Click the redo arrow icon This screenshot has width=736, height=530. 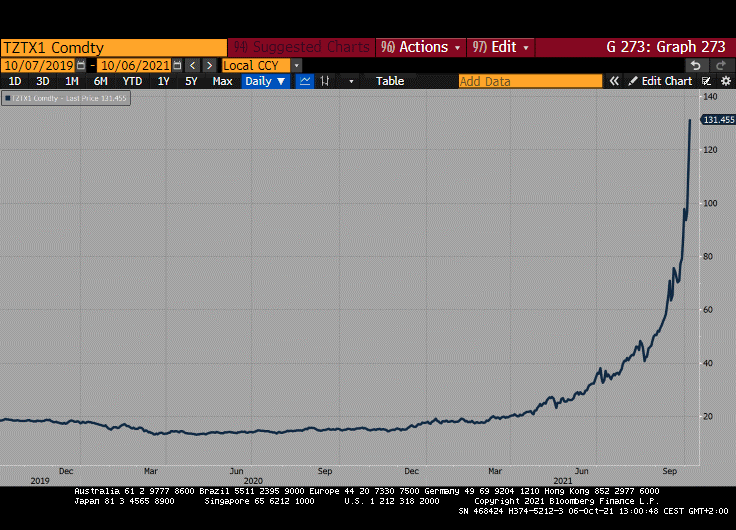coord(720,65)
